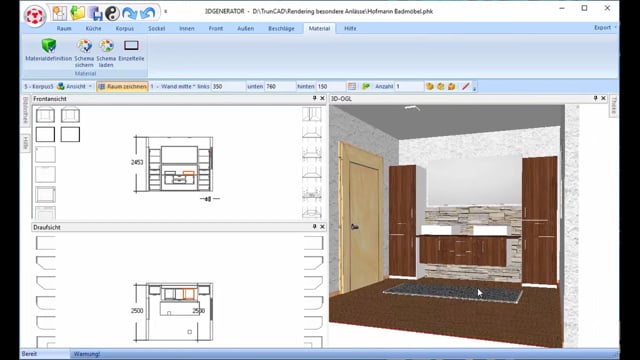The width and height of the screenshot is (640, 360).
Task: Click the links input field showing 350
Action: point(228,86)
